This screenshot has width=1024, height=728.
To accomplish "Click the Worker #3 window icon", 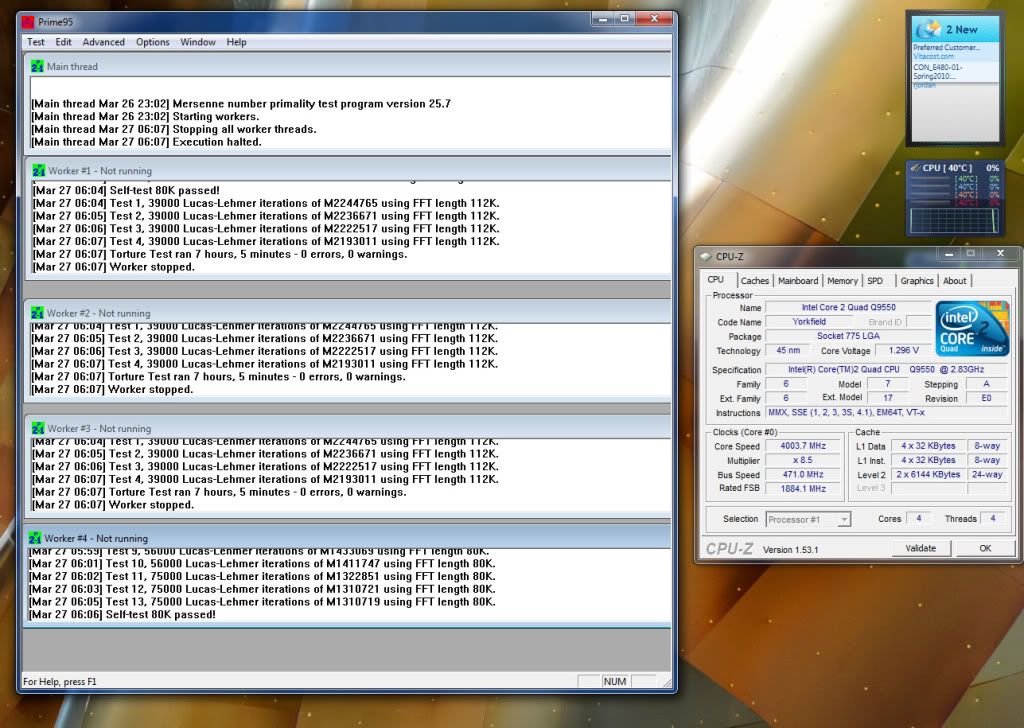I will 38,428.
